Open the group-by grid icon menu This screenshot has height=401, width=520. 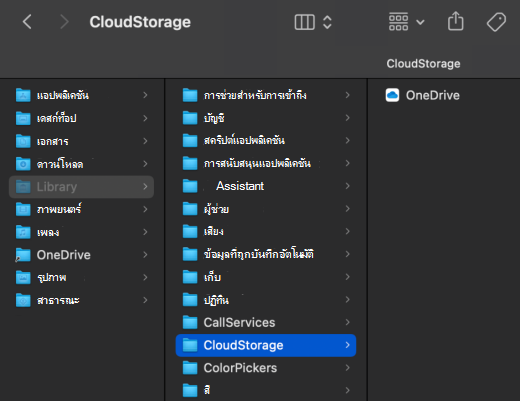[x=398, y=22]
